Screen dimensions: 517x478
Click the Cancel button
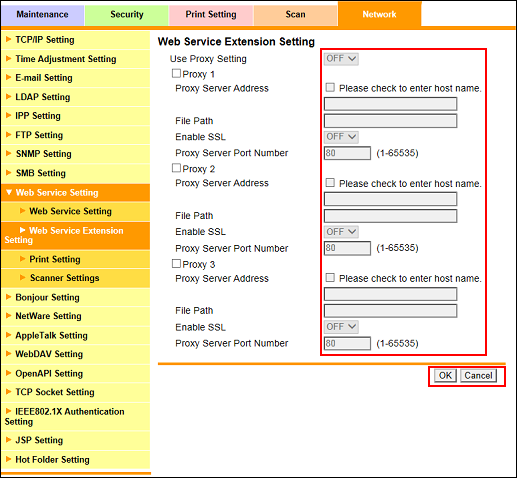click(x=478, y=376)
